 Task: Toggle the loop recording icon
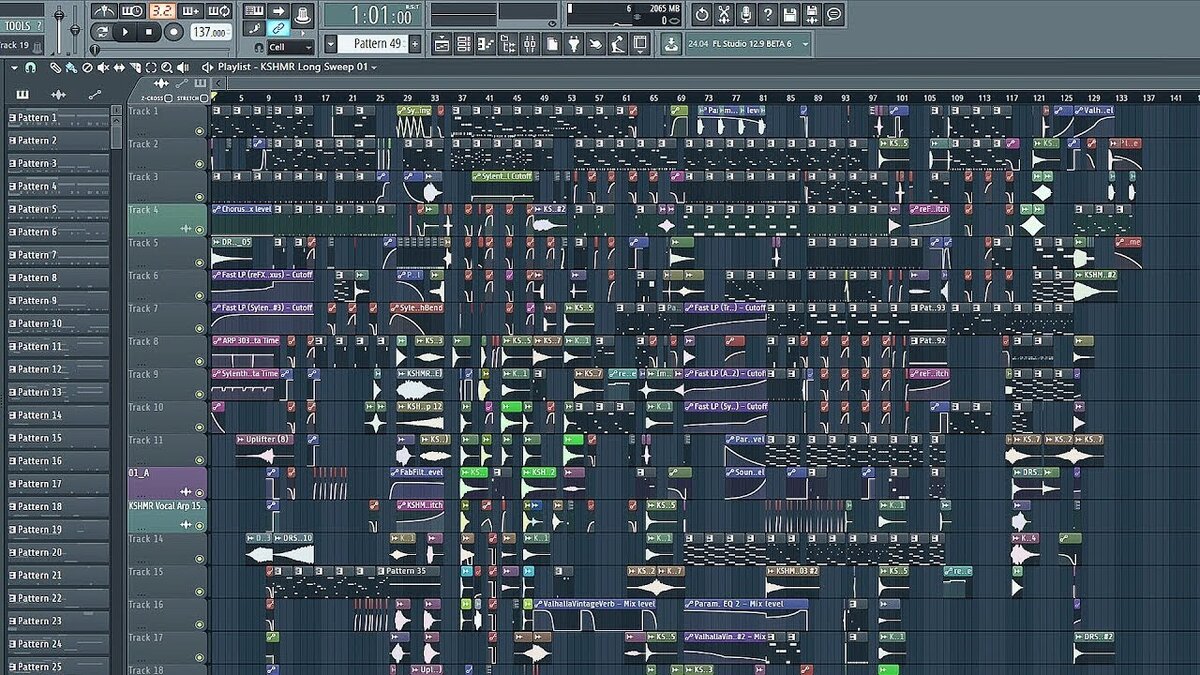(x=219, y=11)
